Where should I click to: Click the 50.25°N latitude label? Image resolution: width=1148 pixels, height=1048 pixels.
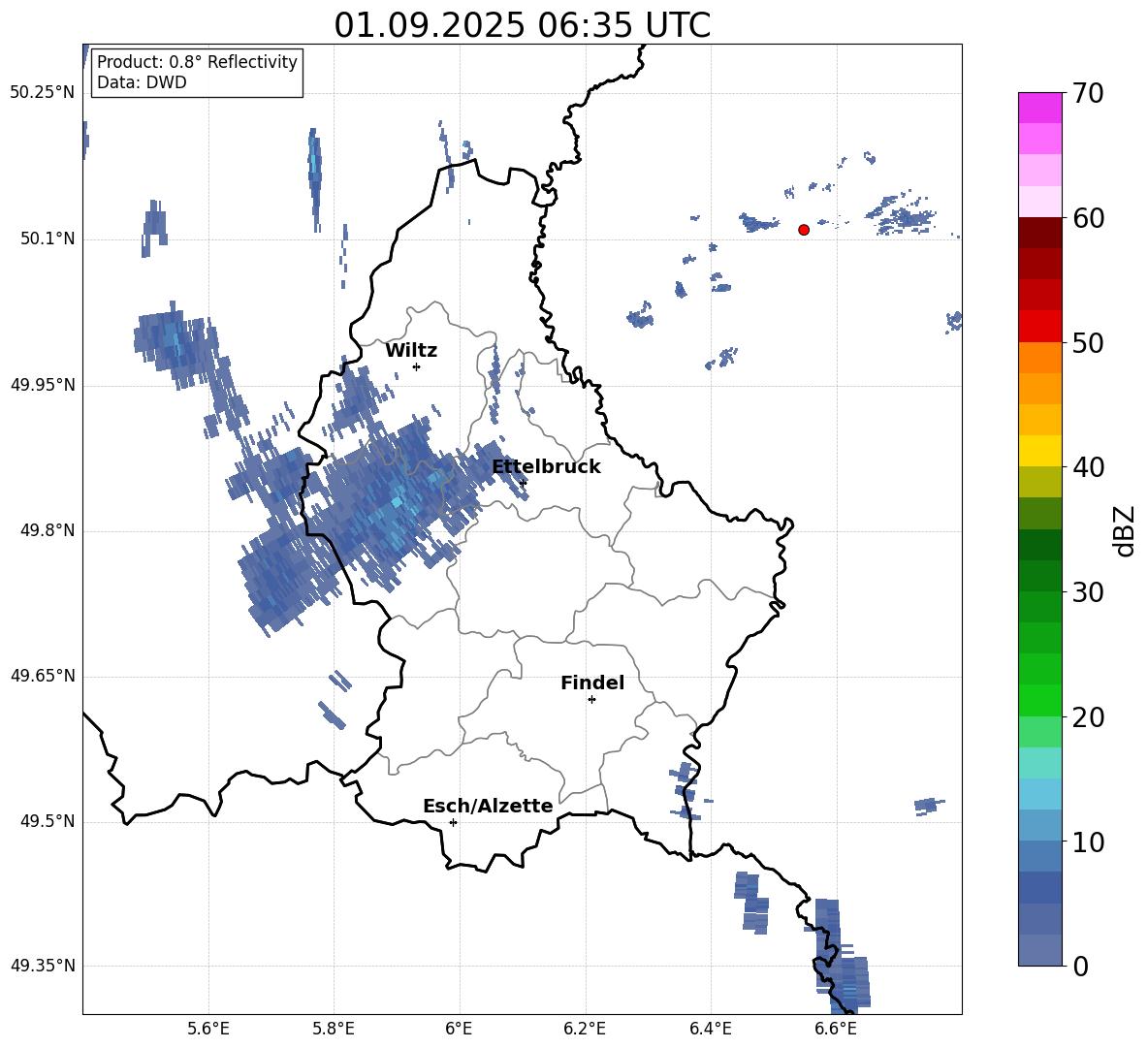(x=43, y=93)
